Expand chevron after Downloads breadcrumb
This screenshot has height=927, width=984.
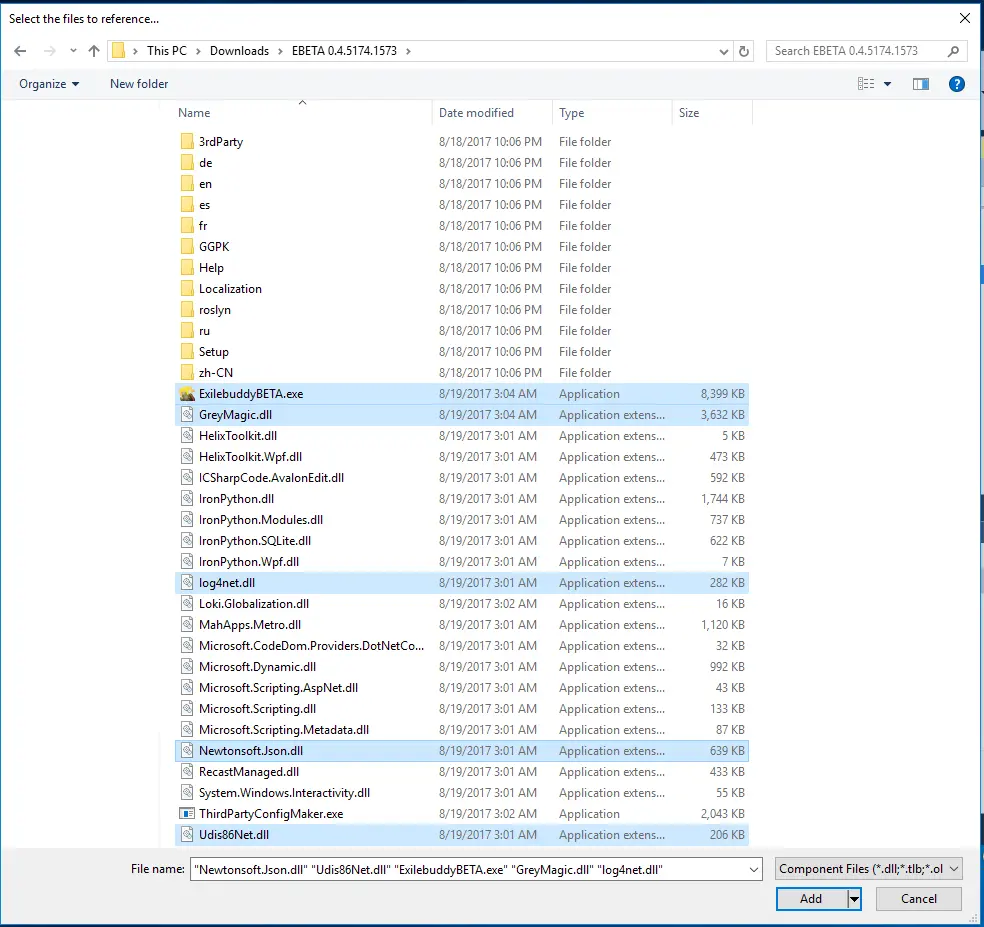click(280, 51)
